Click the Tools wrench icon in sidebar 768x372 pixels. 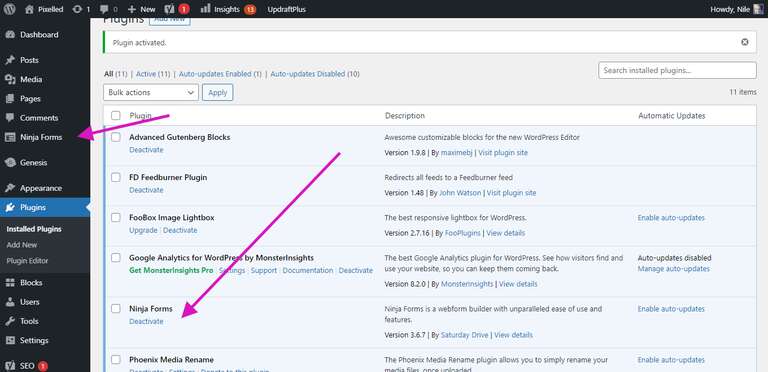10,321
